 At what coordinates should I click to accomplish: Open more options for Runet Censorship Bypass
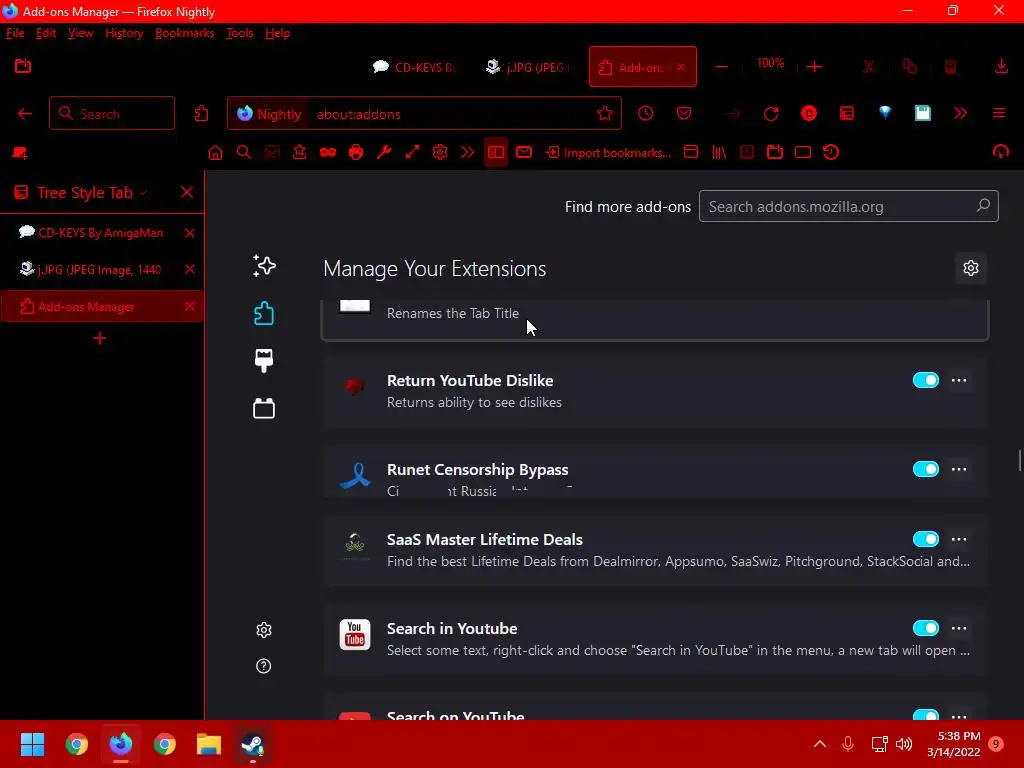pyautogui.click(x=959, y=469)
